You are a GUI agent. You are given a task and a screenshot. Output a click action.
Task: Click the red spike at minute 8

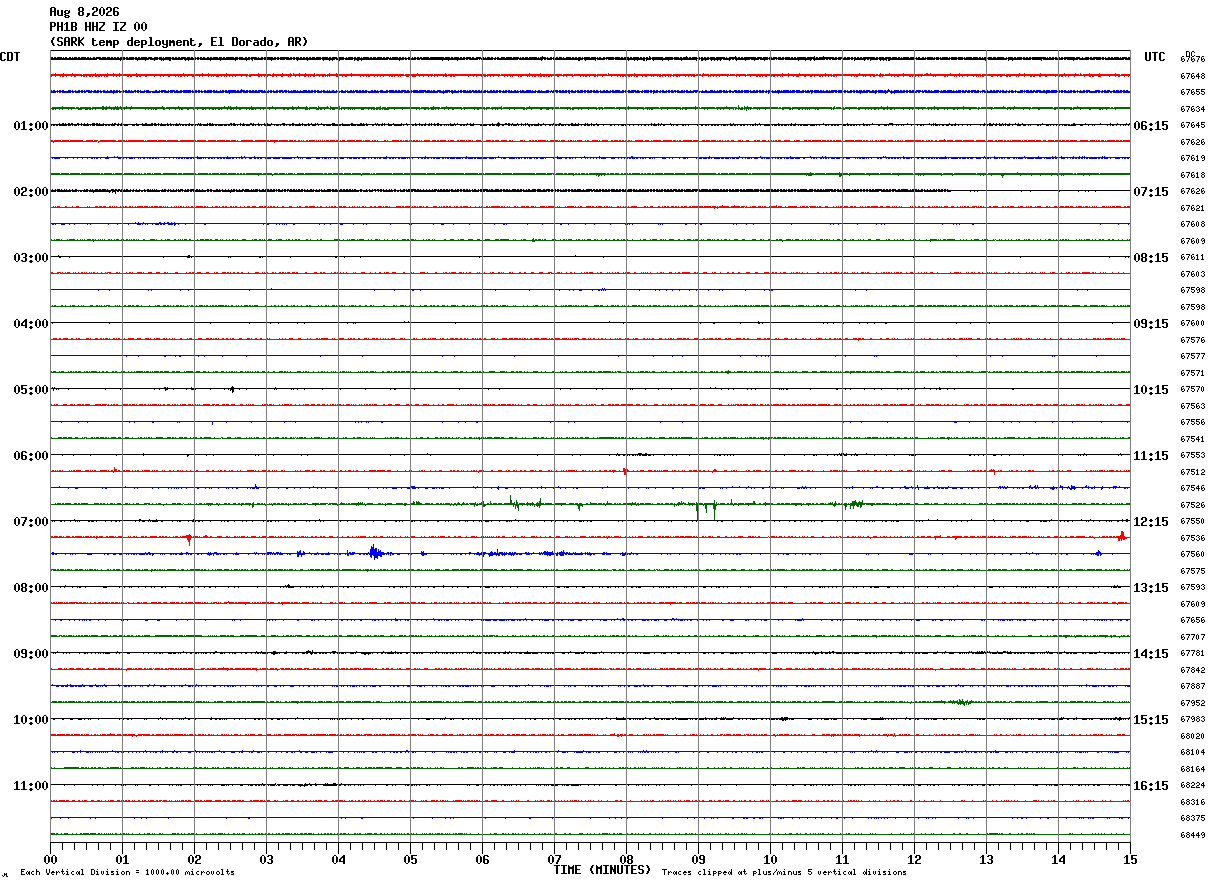[625, 471]
